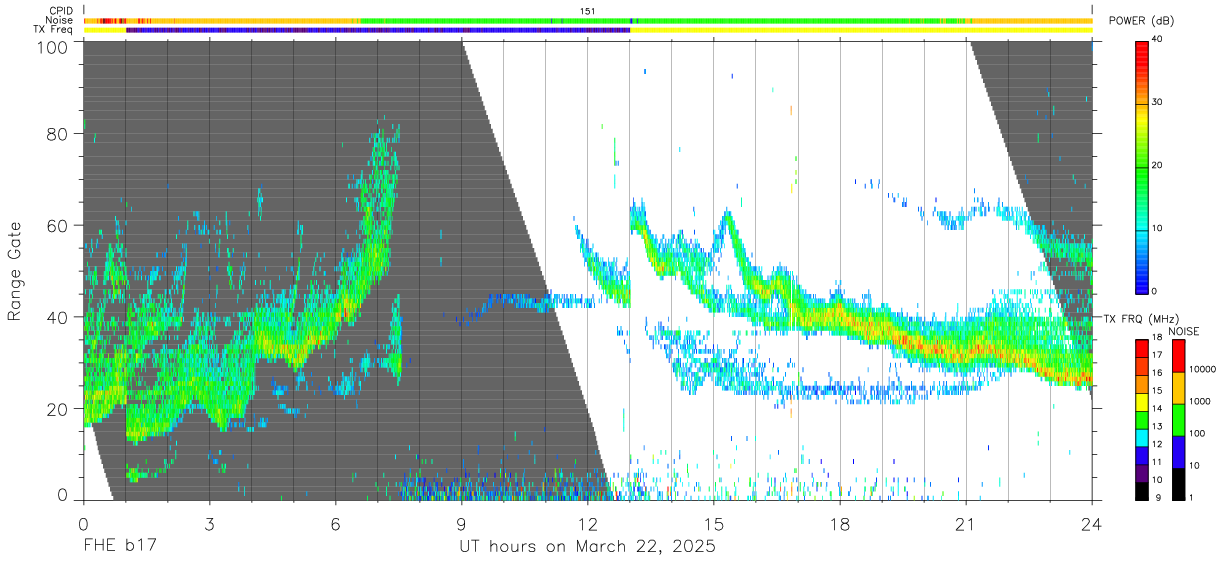Click the POWER (dB) colorbar title
Screen dimensions: 1228x567
[1141, 21]
